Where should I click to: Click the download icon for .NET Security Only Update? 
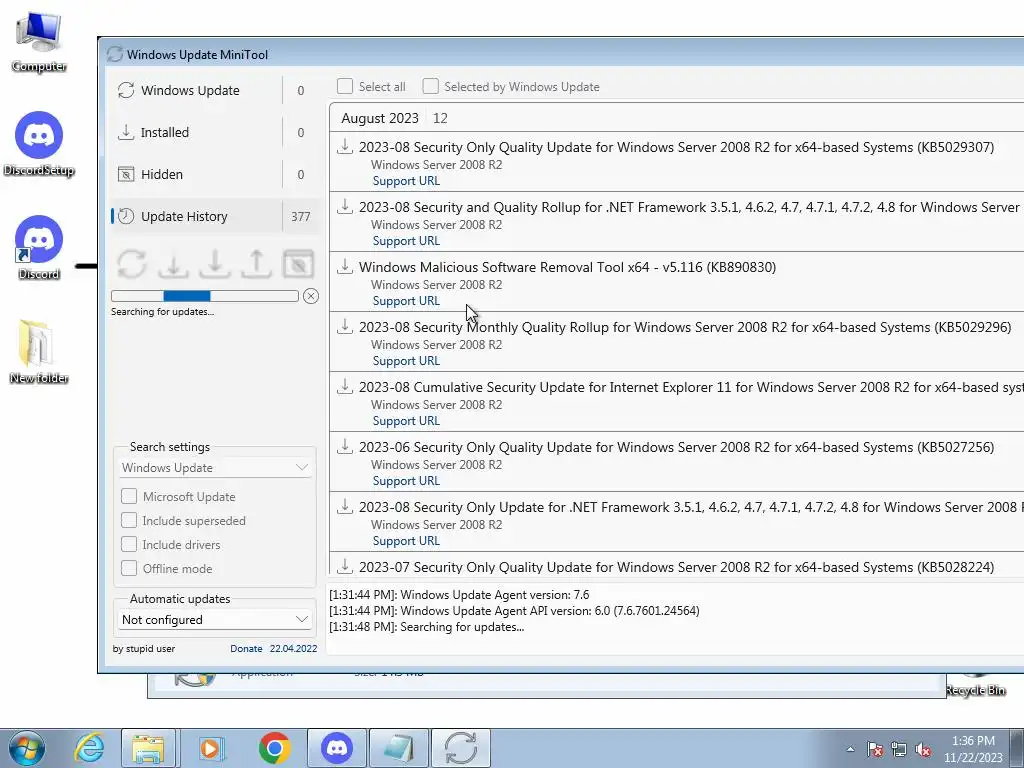pos(345,507)
